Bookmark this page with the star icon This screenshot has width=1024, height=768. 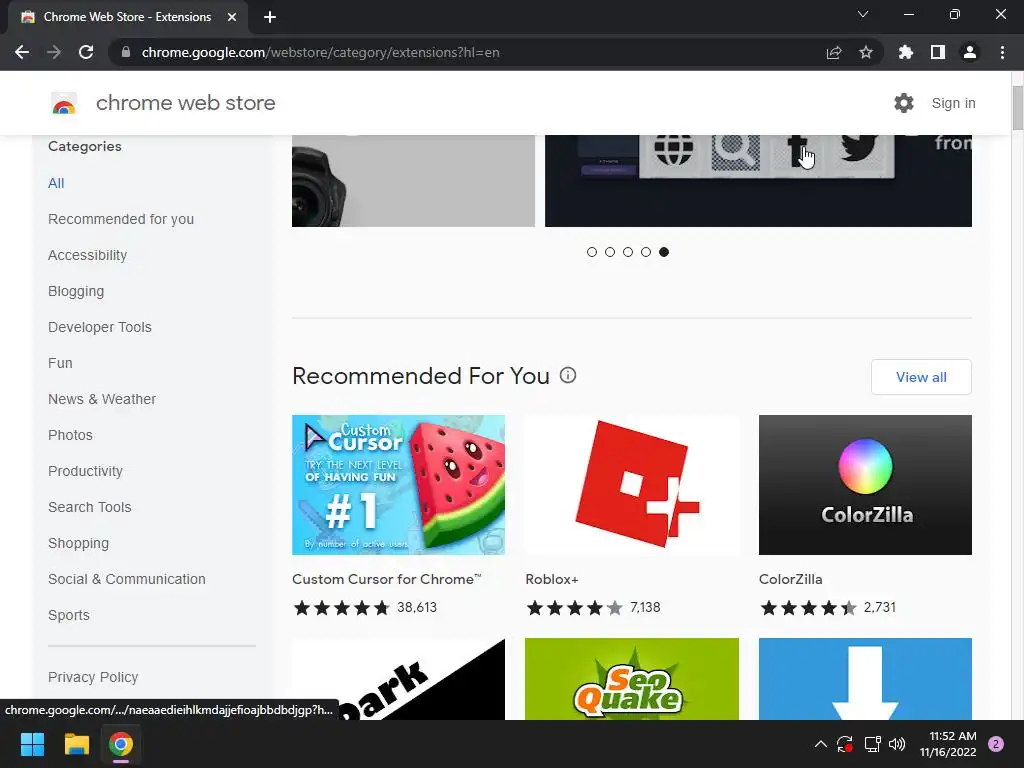866,52
